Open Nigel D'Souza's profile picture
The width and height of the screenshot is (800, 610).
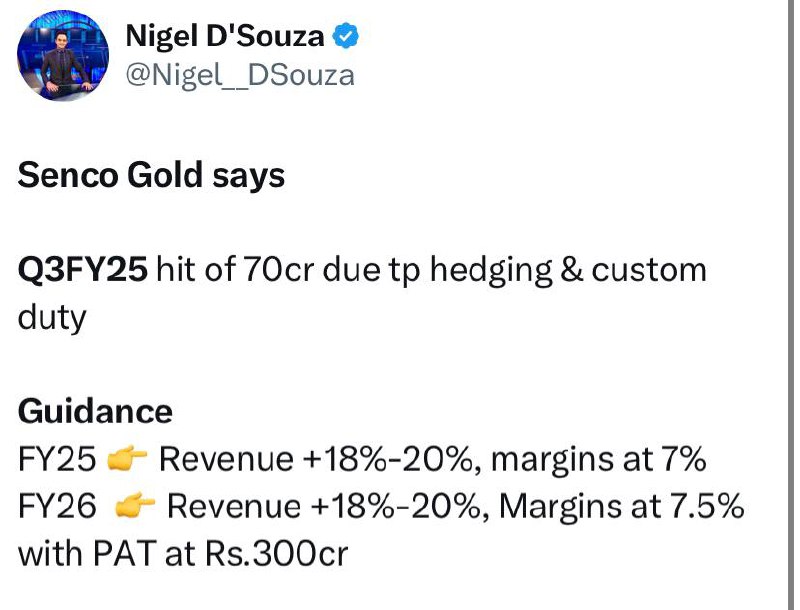63,55
